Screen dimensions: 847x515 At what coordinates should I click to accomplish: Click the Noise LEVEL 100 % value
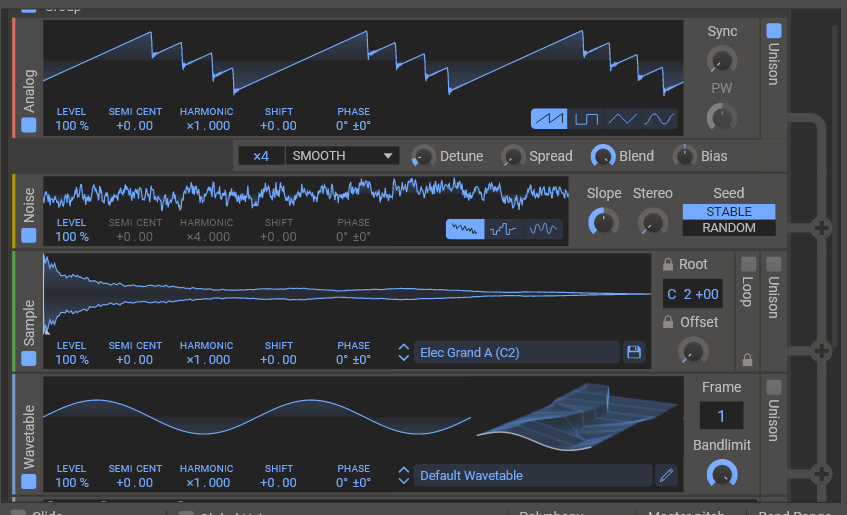(x=72, y=236)
